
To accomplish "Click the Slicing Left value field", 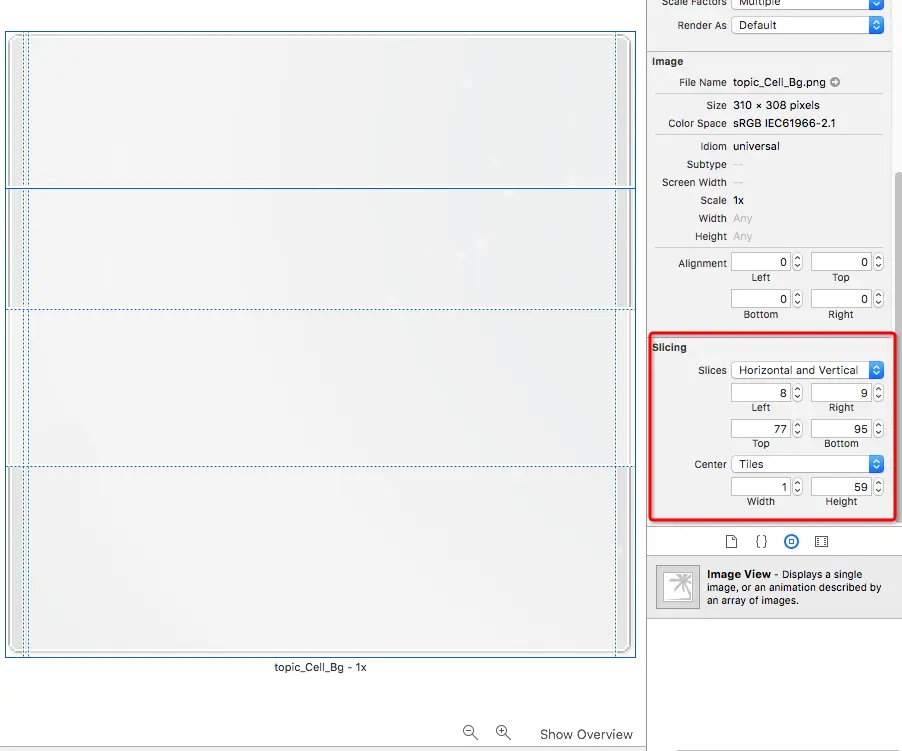I will click(x=760, y=393).
